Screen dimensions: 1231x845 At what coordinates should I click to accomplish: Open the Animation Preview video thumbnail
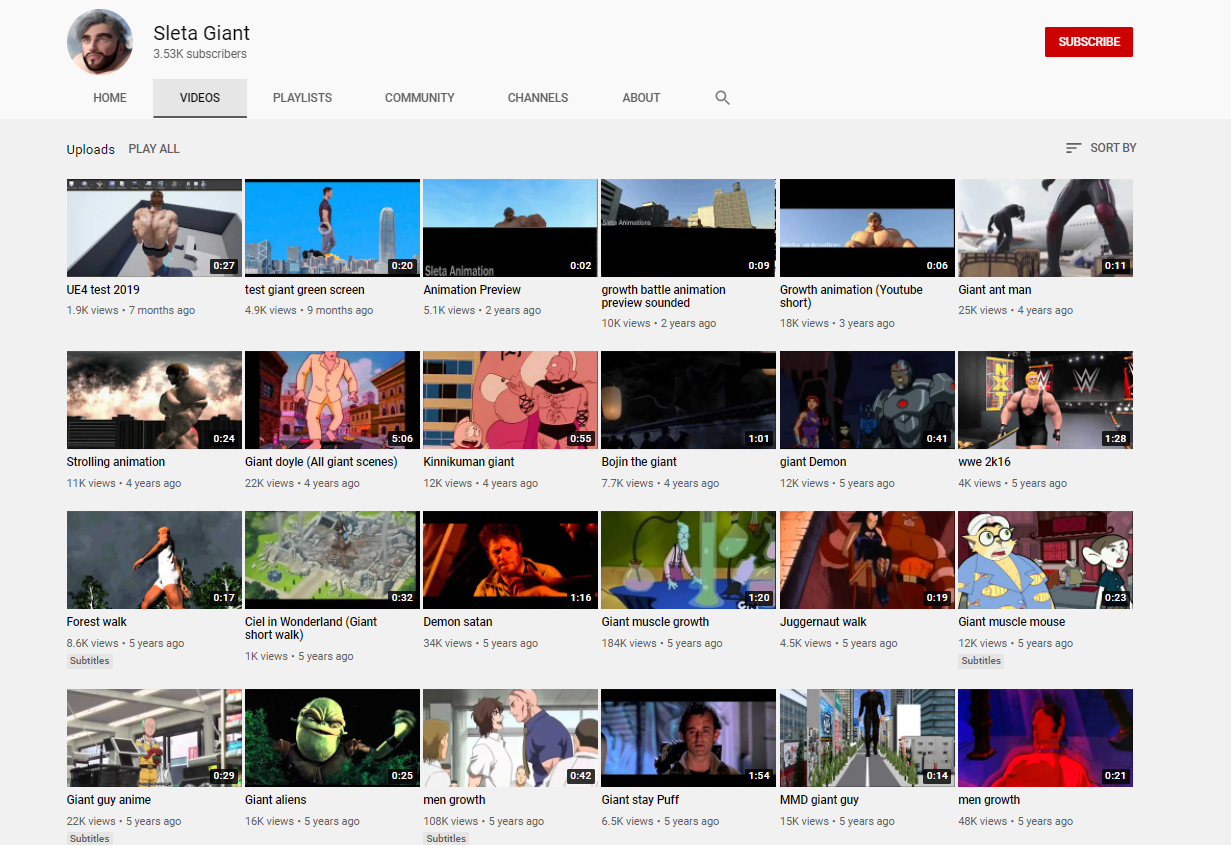pos(510,228)
